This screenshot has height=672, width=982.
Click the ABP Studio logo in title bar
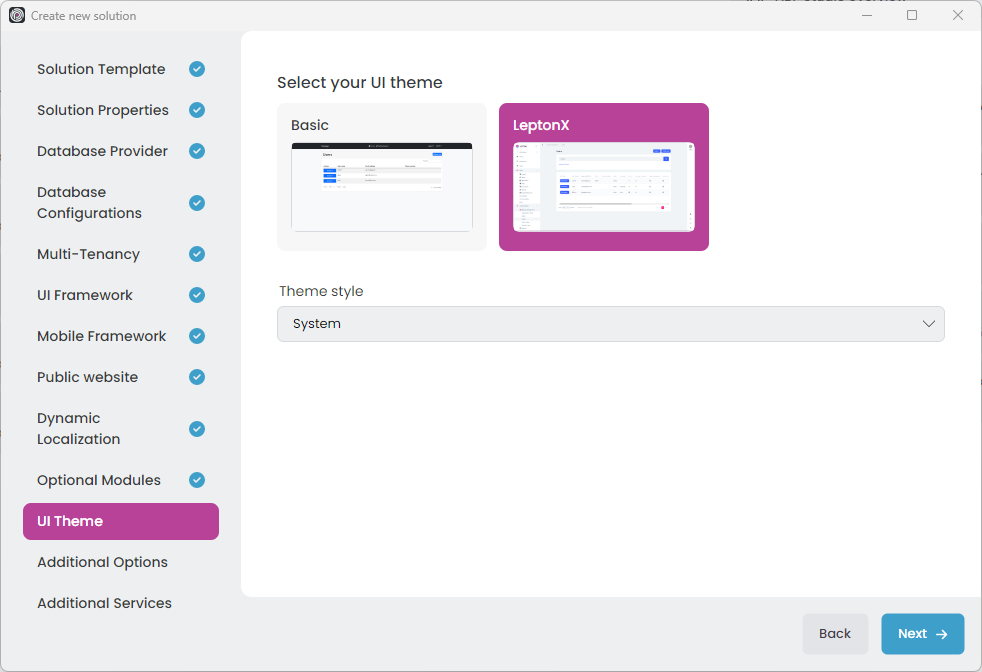coord(17,16)
